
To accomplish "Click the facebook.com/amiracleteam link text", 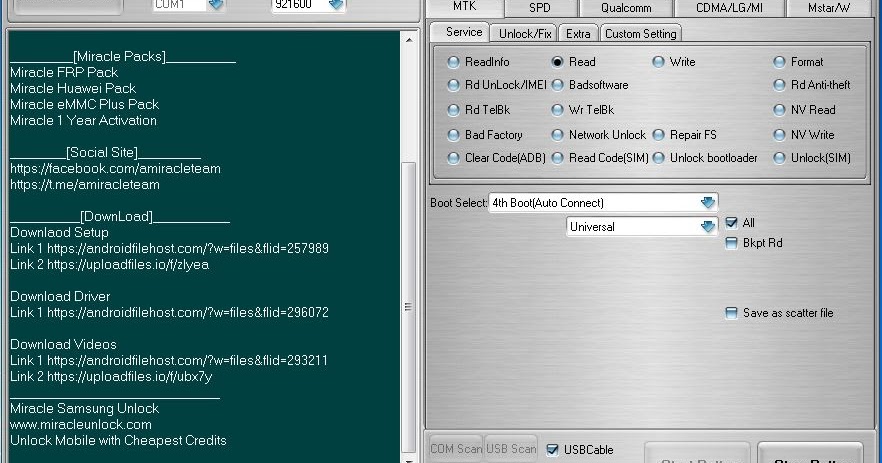I will click(115, 169).
